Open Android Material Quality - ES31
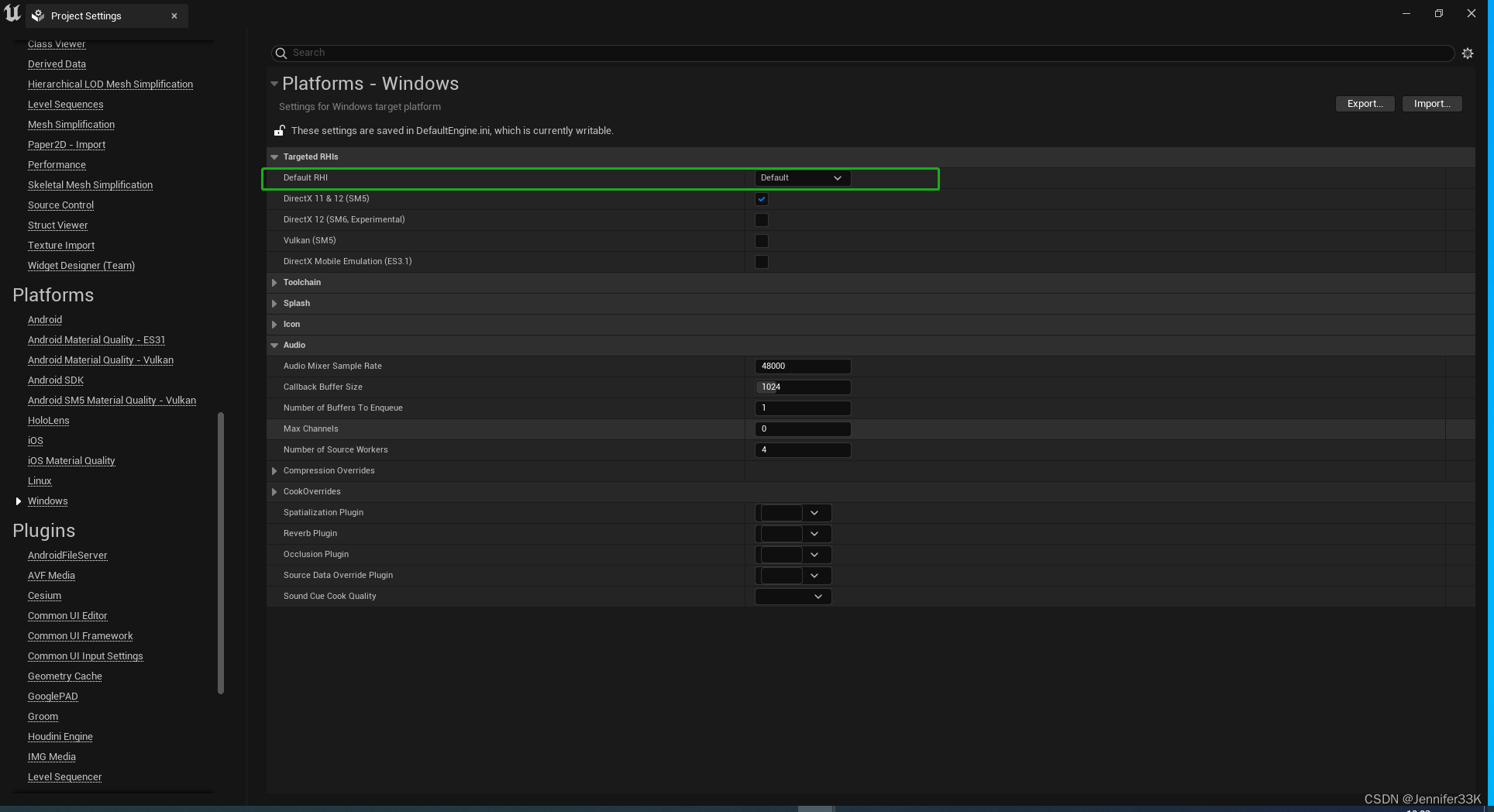The height and width of the screenshot is (812, 1494). pyautogui.click(x=96, y=340)
